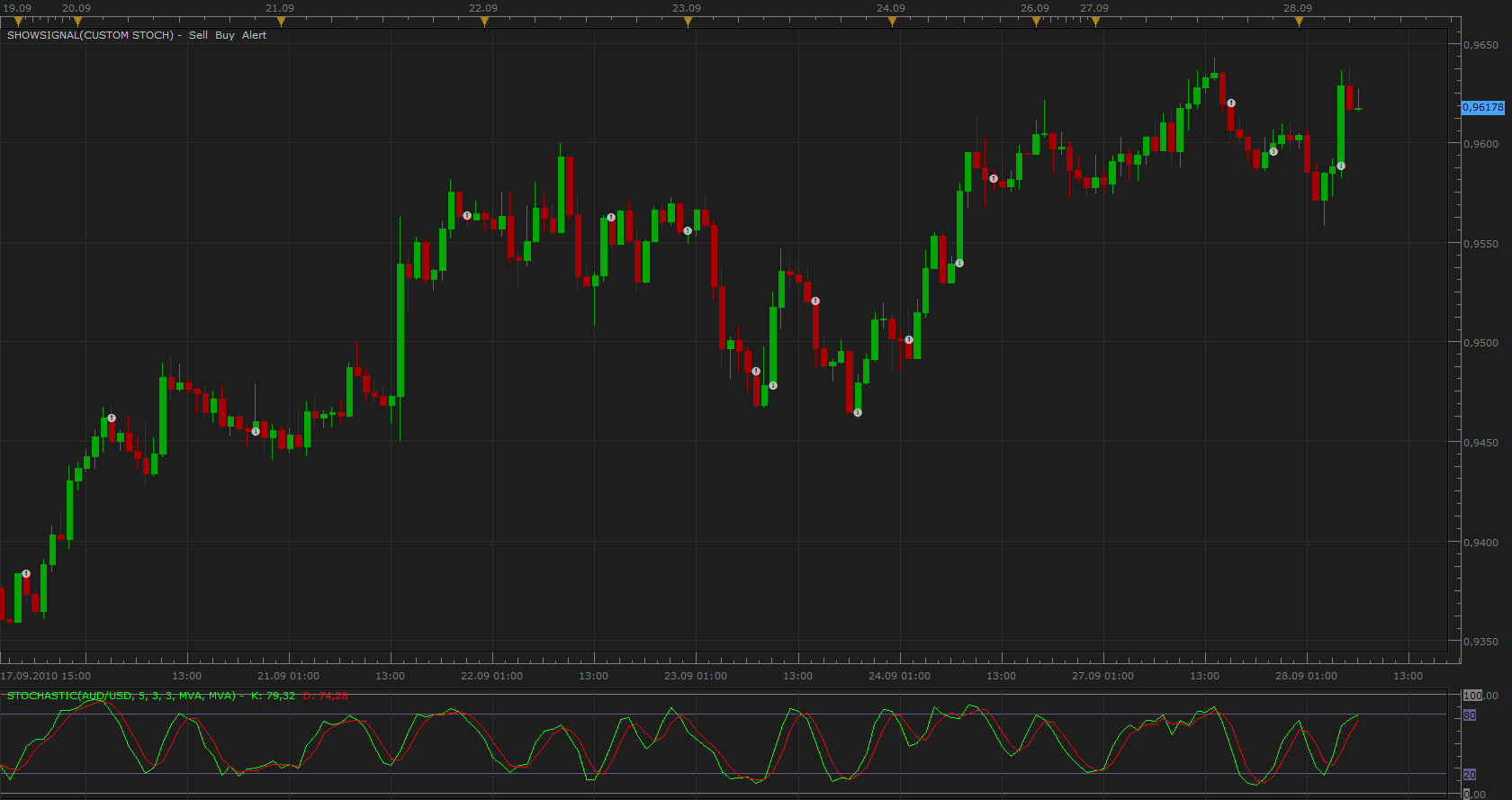Click the D: 74,28 stochastic value
1512x800 pixels.
click(325, 696)
